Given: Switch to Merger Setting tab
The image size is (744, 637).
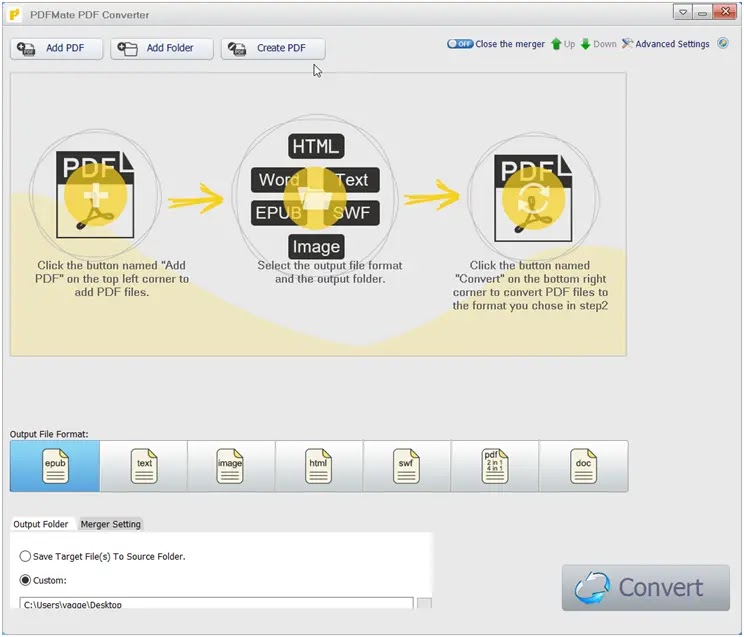Looking at the screenshot, I should 111,524.
